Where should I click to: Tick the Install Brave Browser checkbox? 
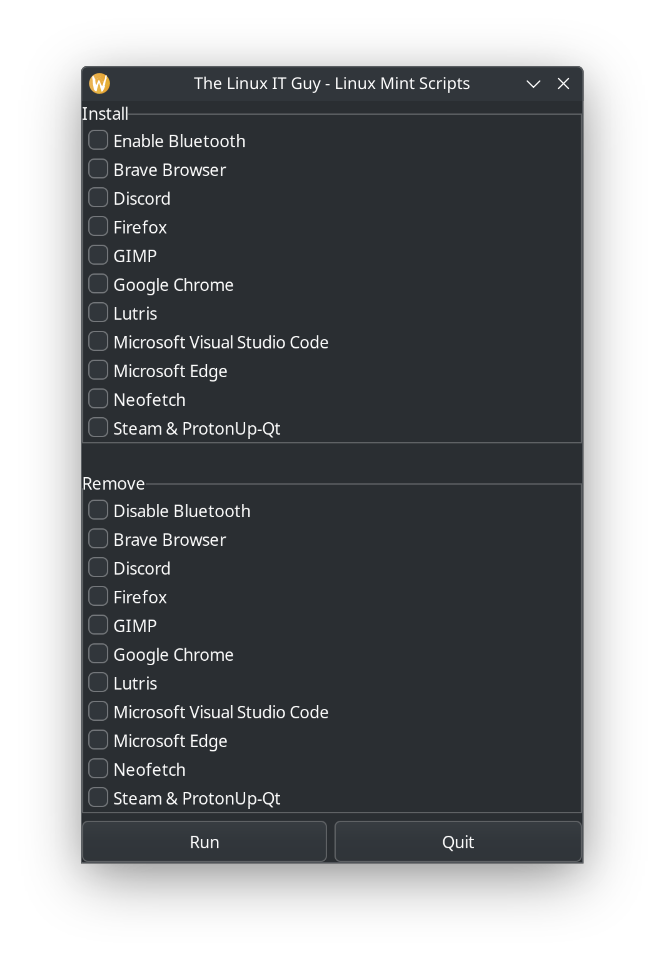coord(98,169)
